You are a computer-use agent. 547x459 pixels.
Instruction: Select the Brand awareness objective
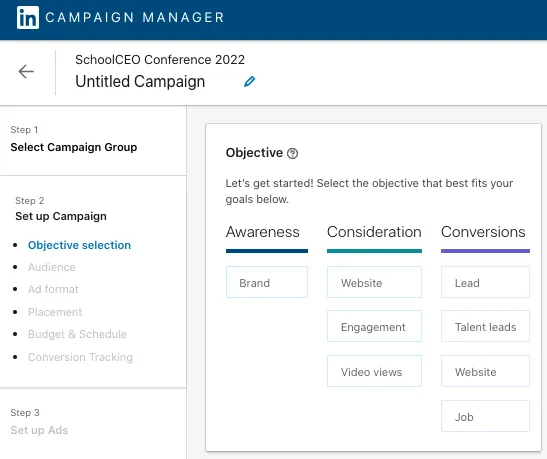[267, 282]
